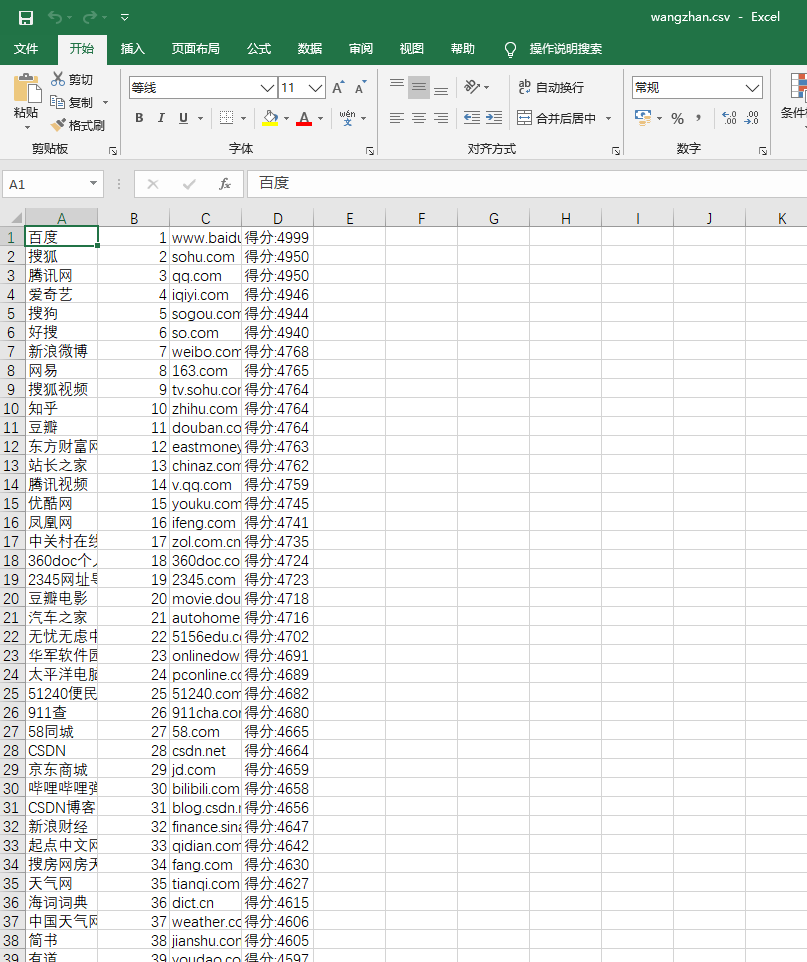Screen dimensions: 807x962
Task: Open the 数据 ribbon tab
Action: (310, 48)
